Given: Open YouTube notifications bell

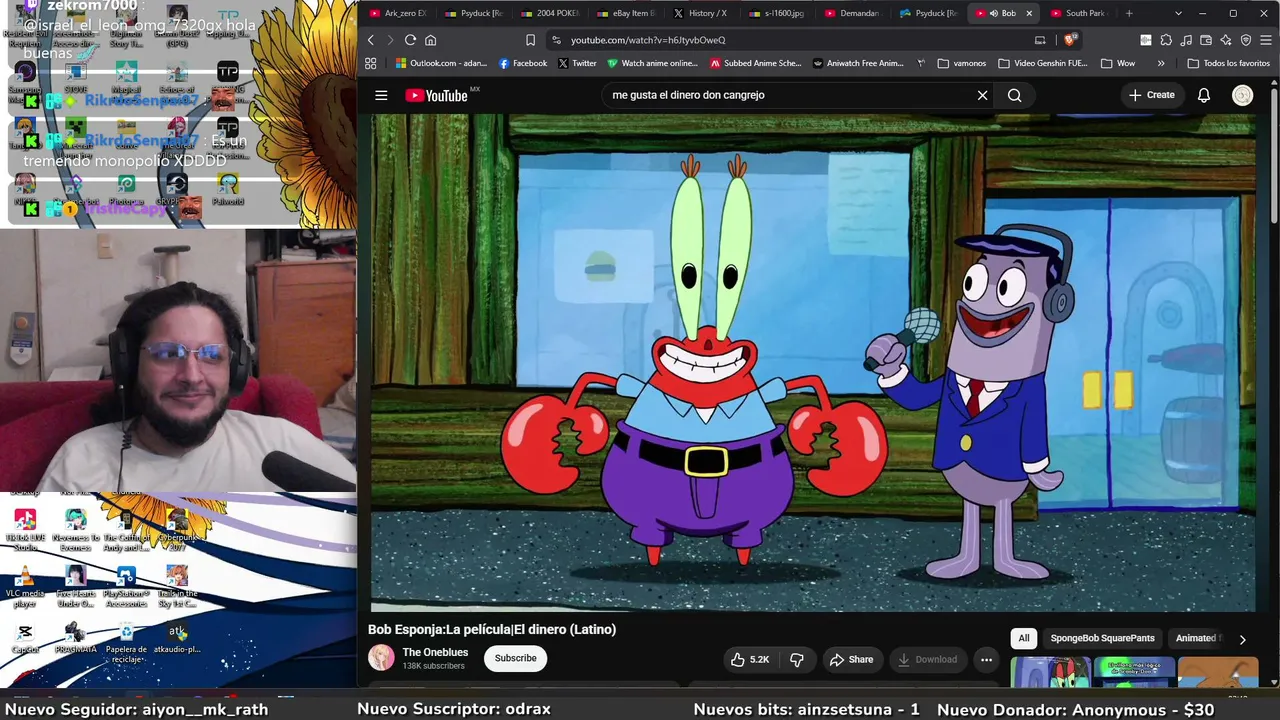Looking at the screenshot, I should (x=1204, y=95).
